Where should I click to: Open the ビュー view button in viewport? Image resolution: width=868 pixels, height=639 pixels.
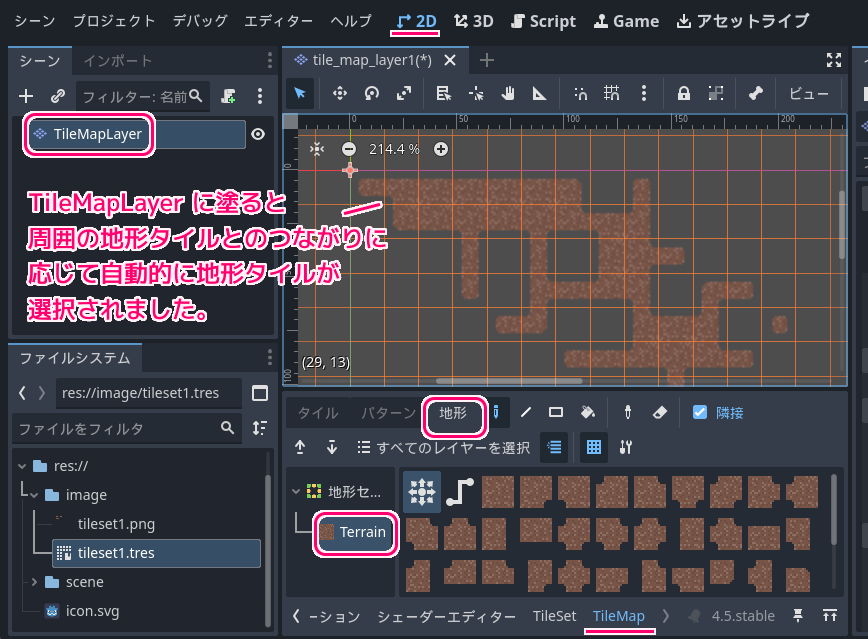coord(809,93)
